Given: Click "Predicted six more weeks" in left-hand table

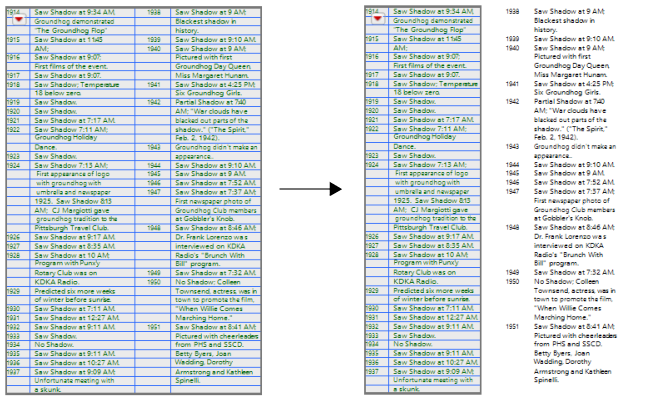Looking at the screenshot, I should point(75,291).
